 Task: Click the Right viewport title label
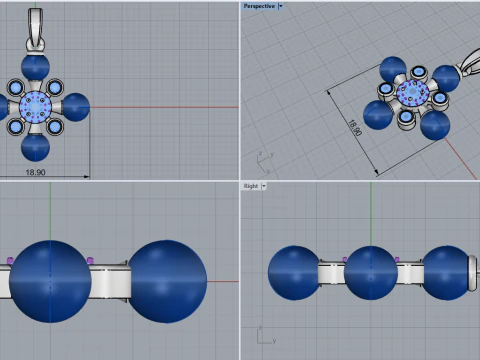251,186
